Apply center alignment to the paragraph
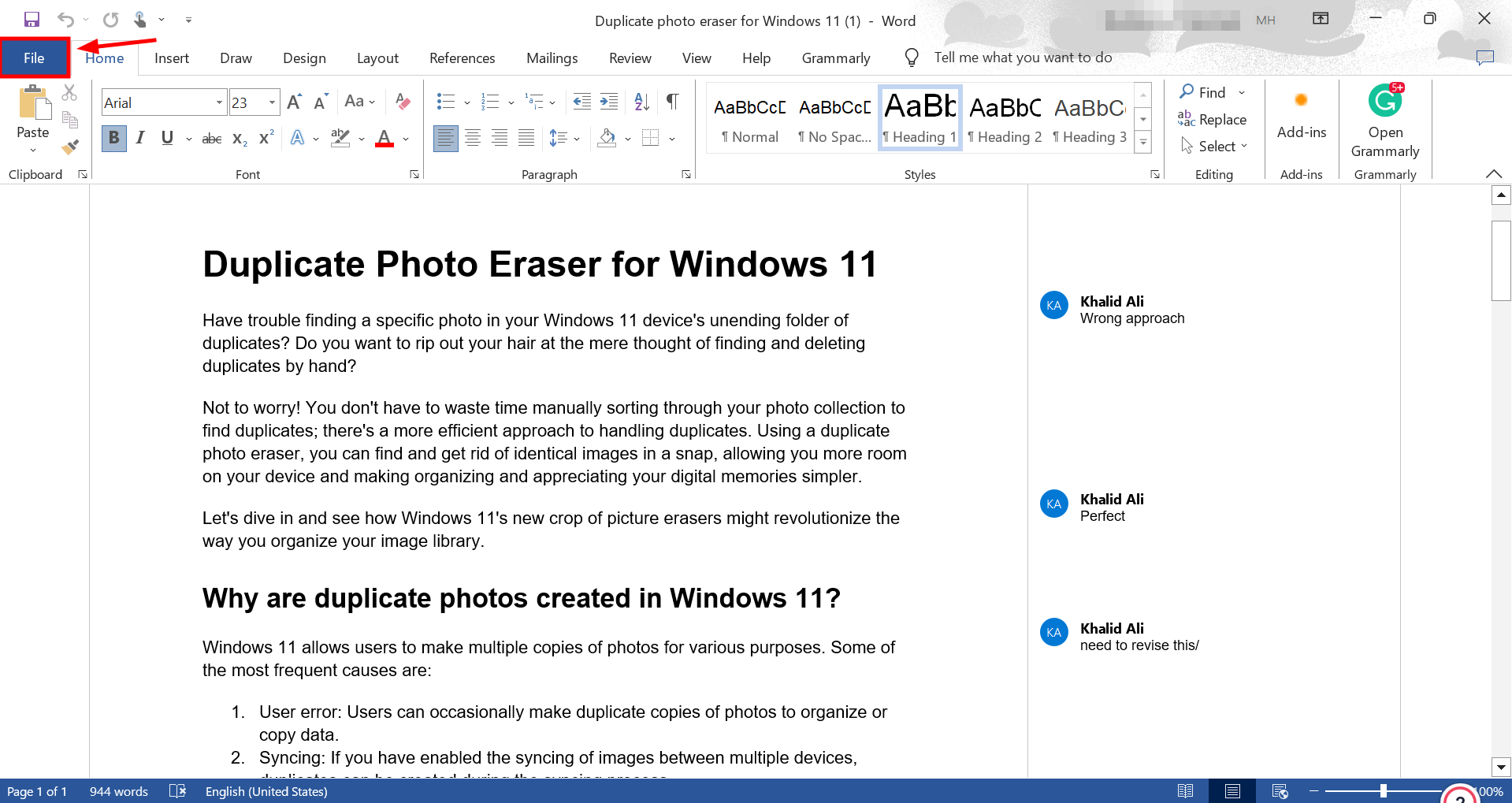Screen dimensions: 1512x803 pyautogui.click(x=473, y=138)
